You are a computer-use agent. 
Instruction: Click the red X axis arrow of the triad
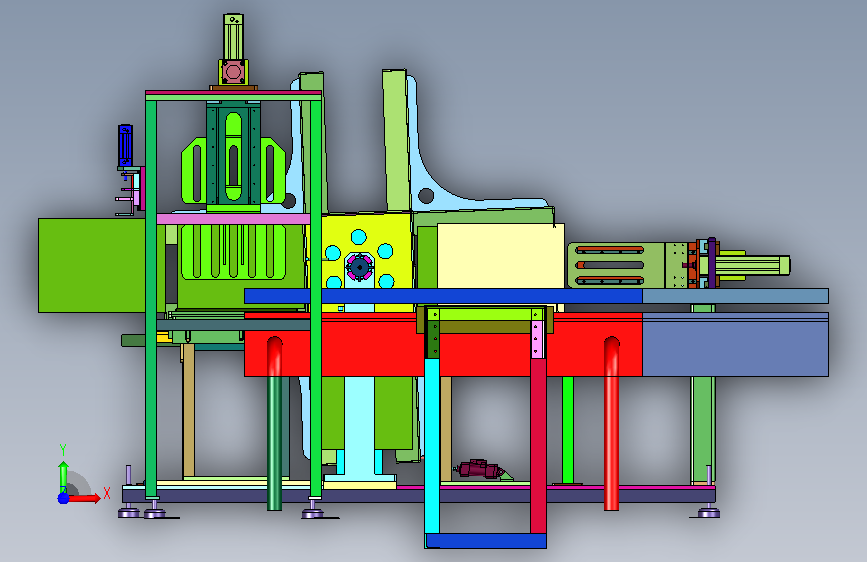[x=84, y=498]
